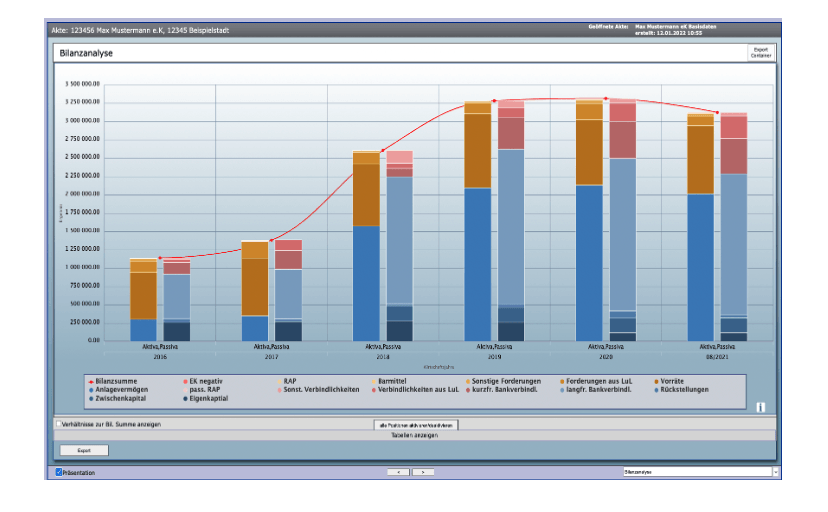Enable Verhältnisse zur Bil. Summe anzeigen checkbox

click(x=59, y=424)
